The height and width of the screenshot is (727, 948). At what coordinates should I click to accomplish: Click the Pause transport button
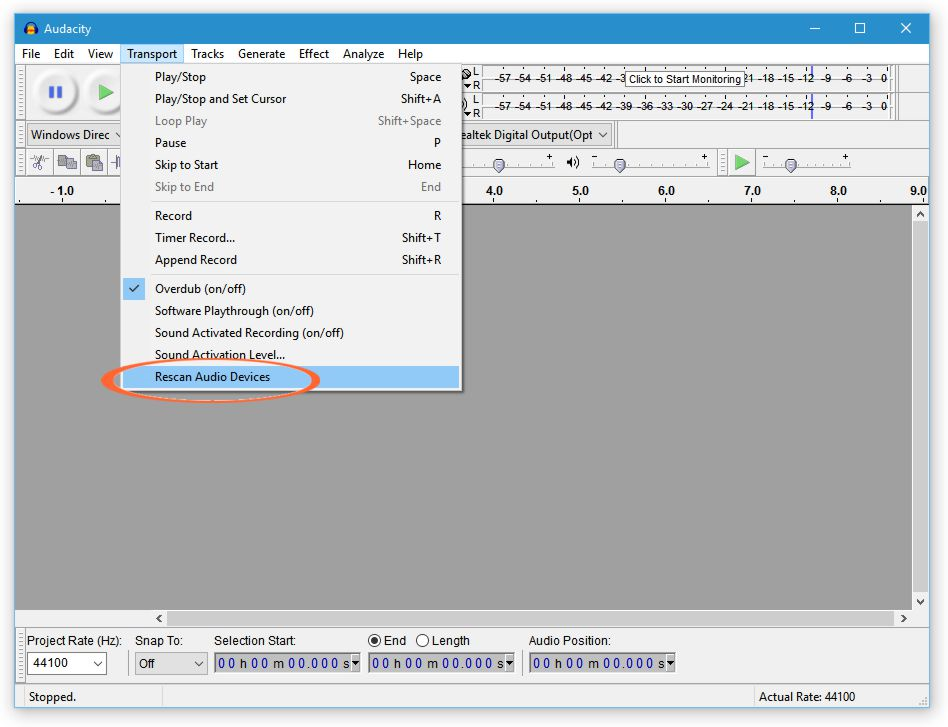tap(56, 93)
